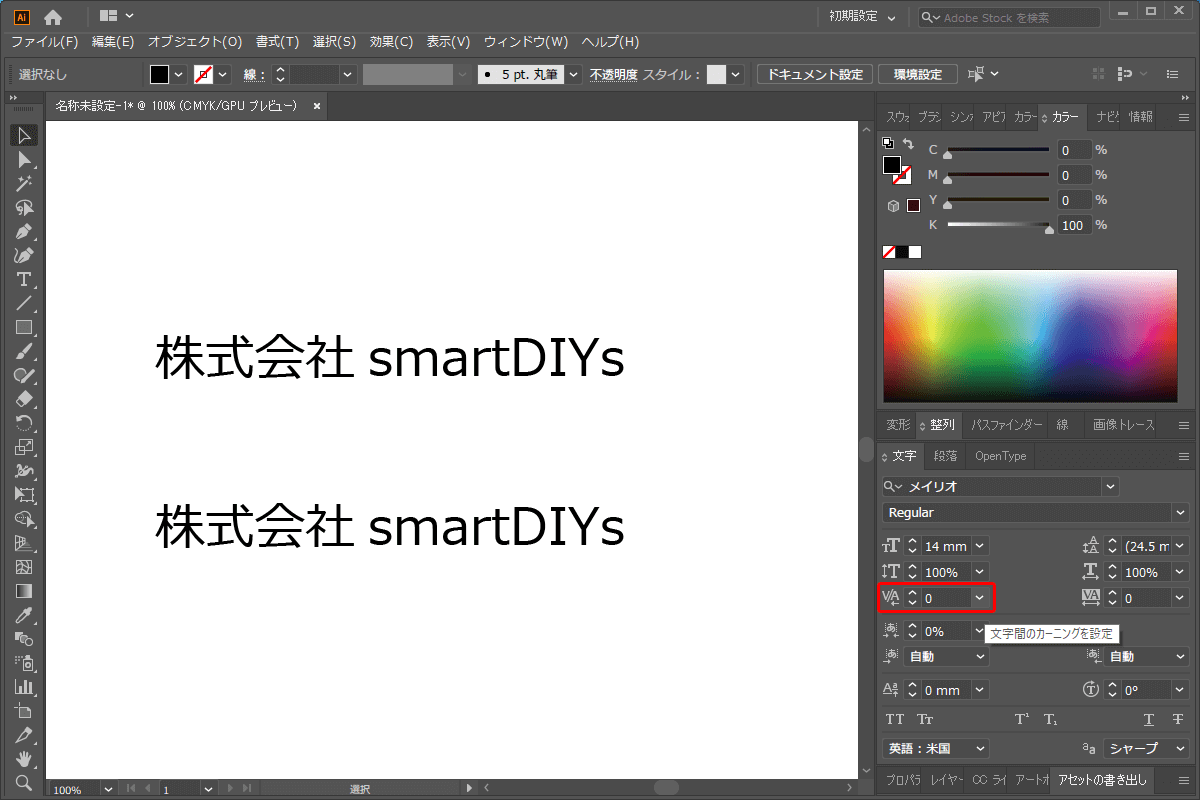Open the ファイル(F) menu
The image size is (1200, 800).
(45, 42)
